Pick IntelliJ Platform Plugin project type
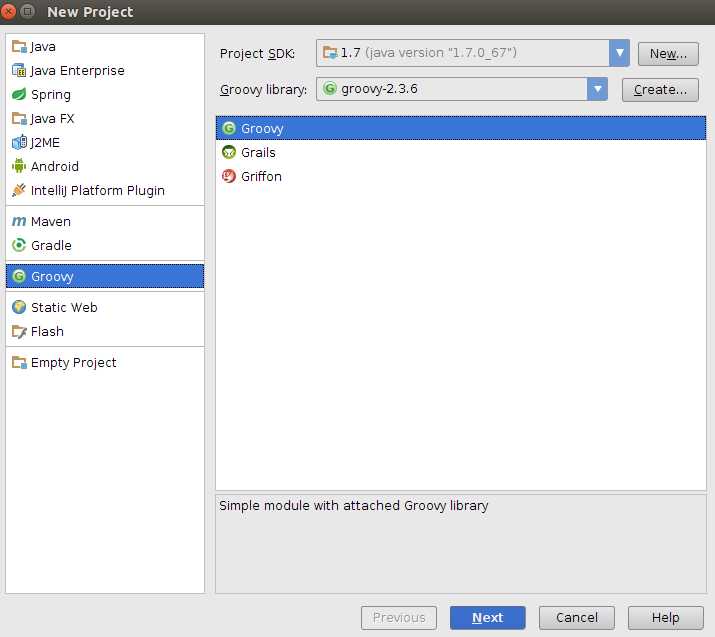The image size is (715, 637). pos(105,190)
